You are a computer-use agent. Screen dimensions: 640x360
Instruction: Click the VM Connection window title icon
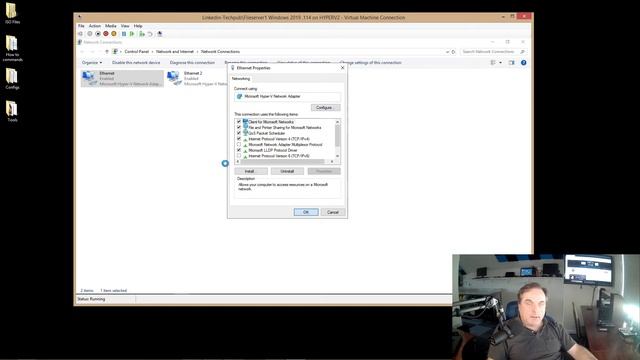pos(80,17)
